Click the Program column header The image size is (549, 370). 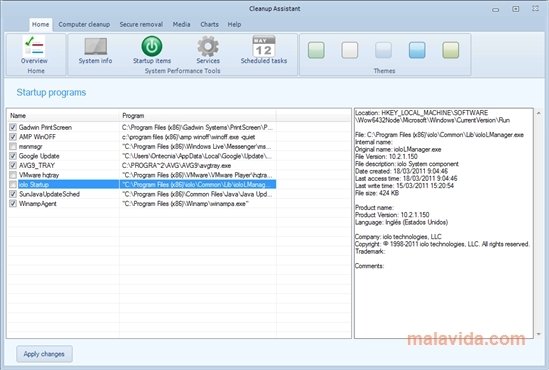coord(197,116)
